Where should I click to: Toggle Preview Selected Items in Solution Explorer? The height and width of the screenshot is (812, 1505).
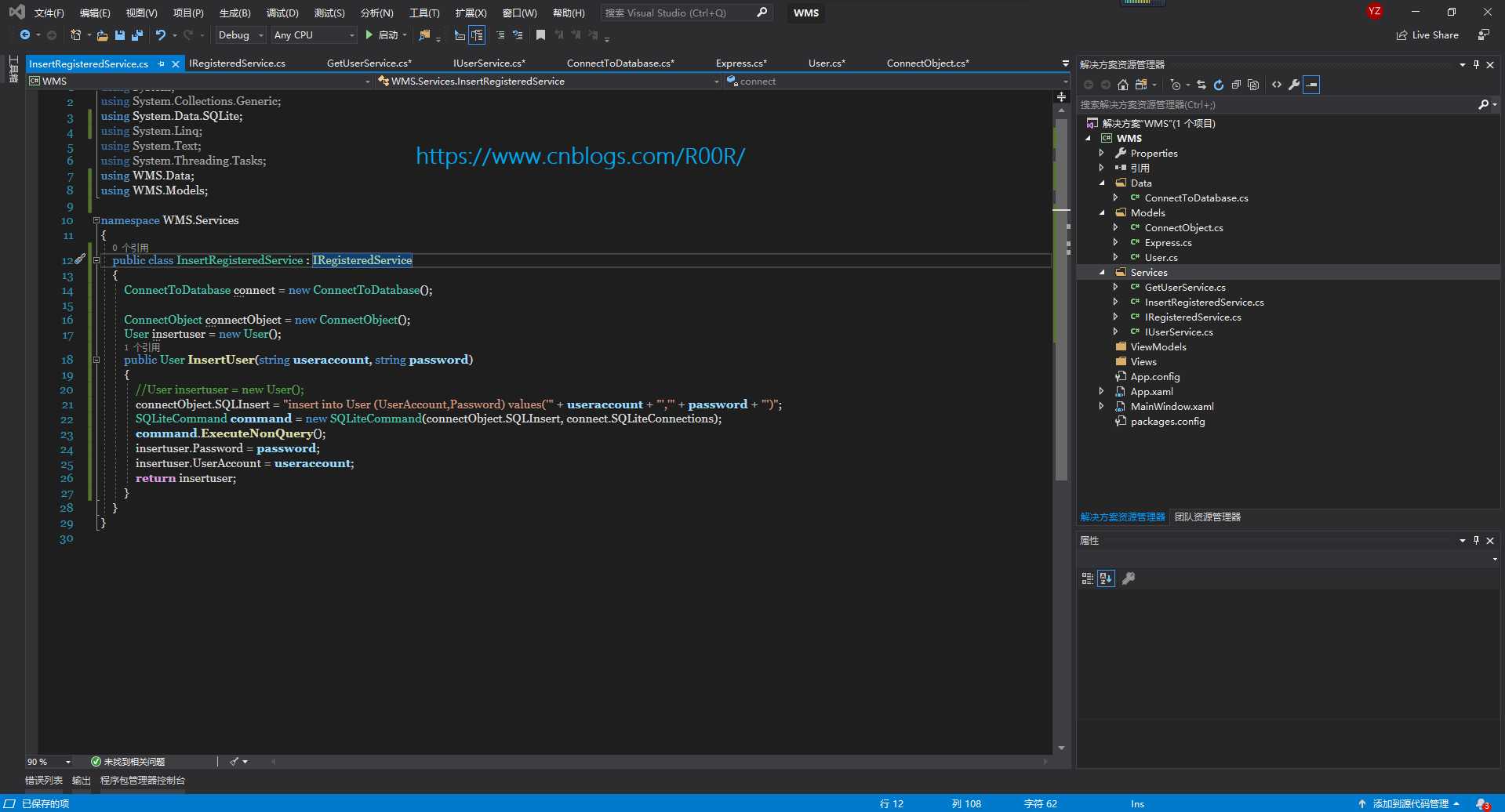1311,85
